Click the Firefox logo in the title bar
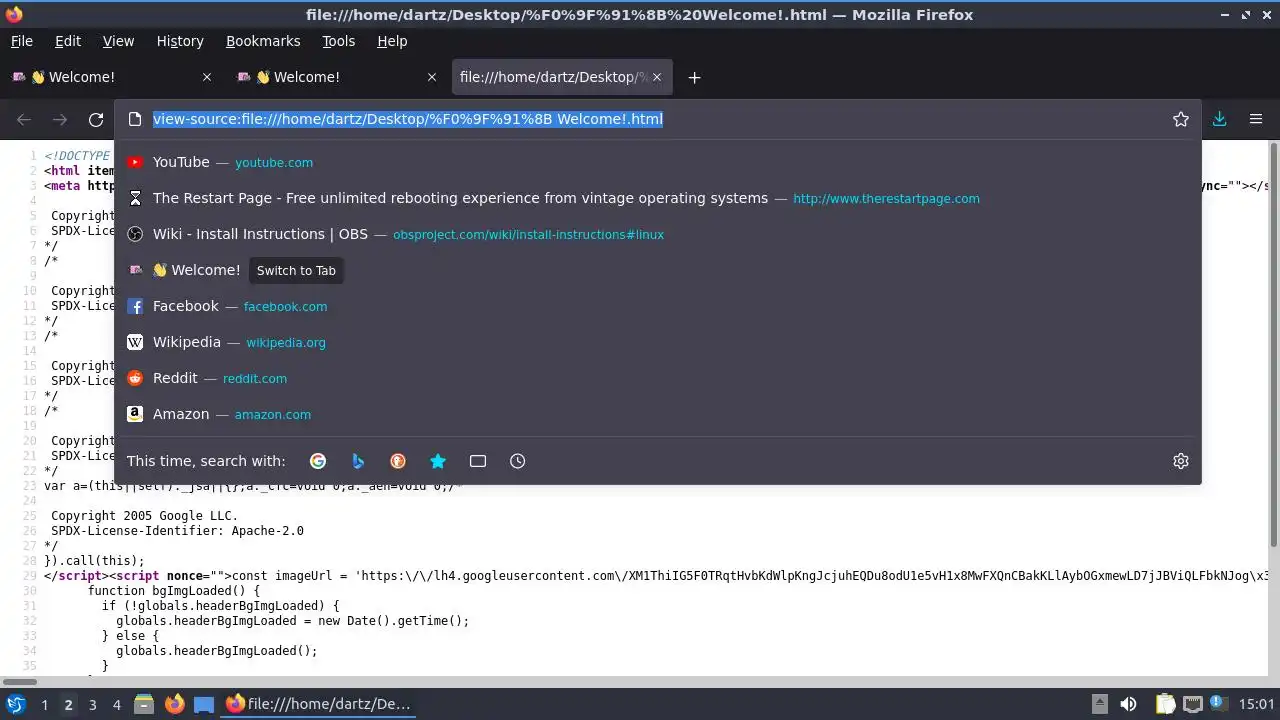Screen dimensions: 1280x720 (14, 14)
